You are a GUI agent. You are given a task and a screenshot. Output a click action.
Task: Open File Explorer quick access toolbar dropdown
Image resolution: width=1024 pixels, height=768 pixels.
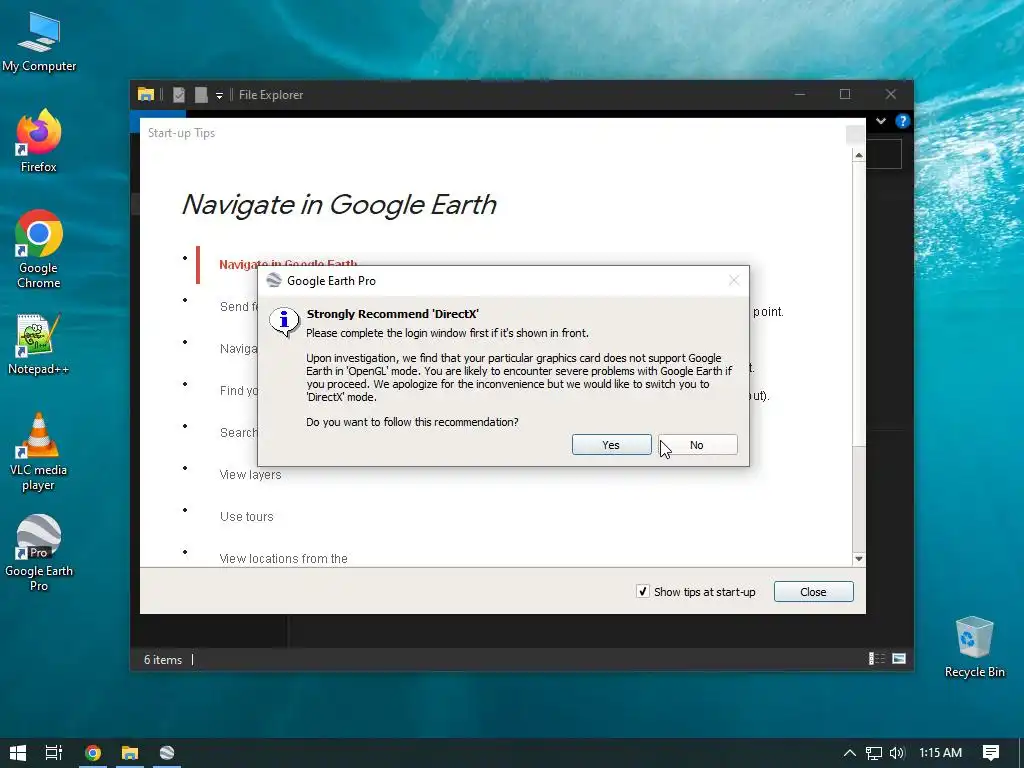(219, 95)
